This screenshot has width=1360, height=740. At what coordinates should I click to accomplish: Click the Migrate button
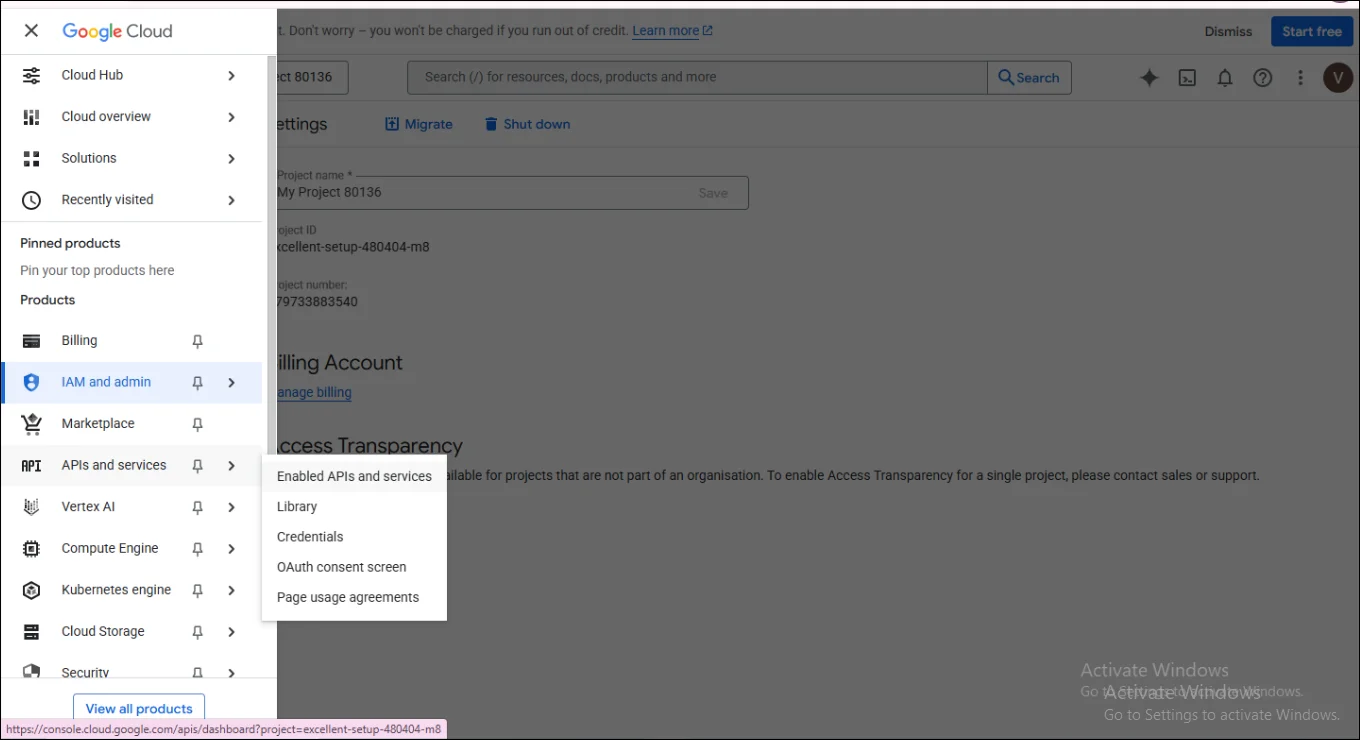(x=419, y=124)
